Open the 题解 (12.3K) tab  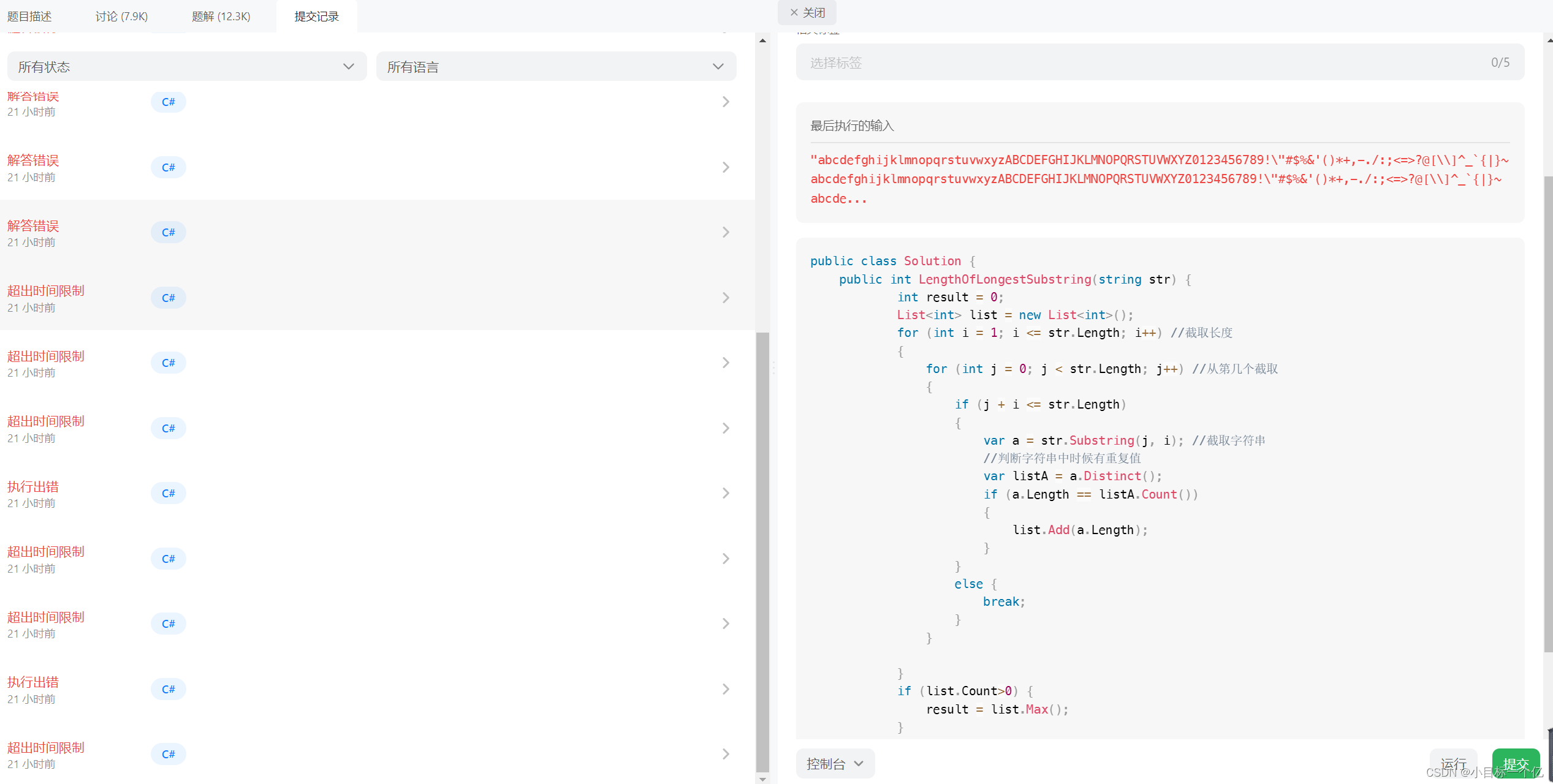pos(221,16)
